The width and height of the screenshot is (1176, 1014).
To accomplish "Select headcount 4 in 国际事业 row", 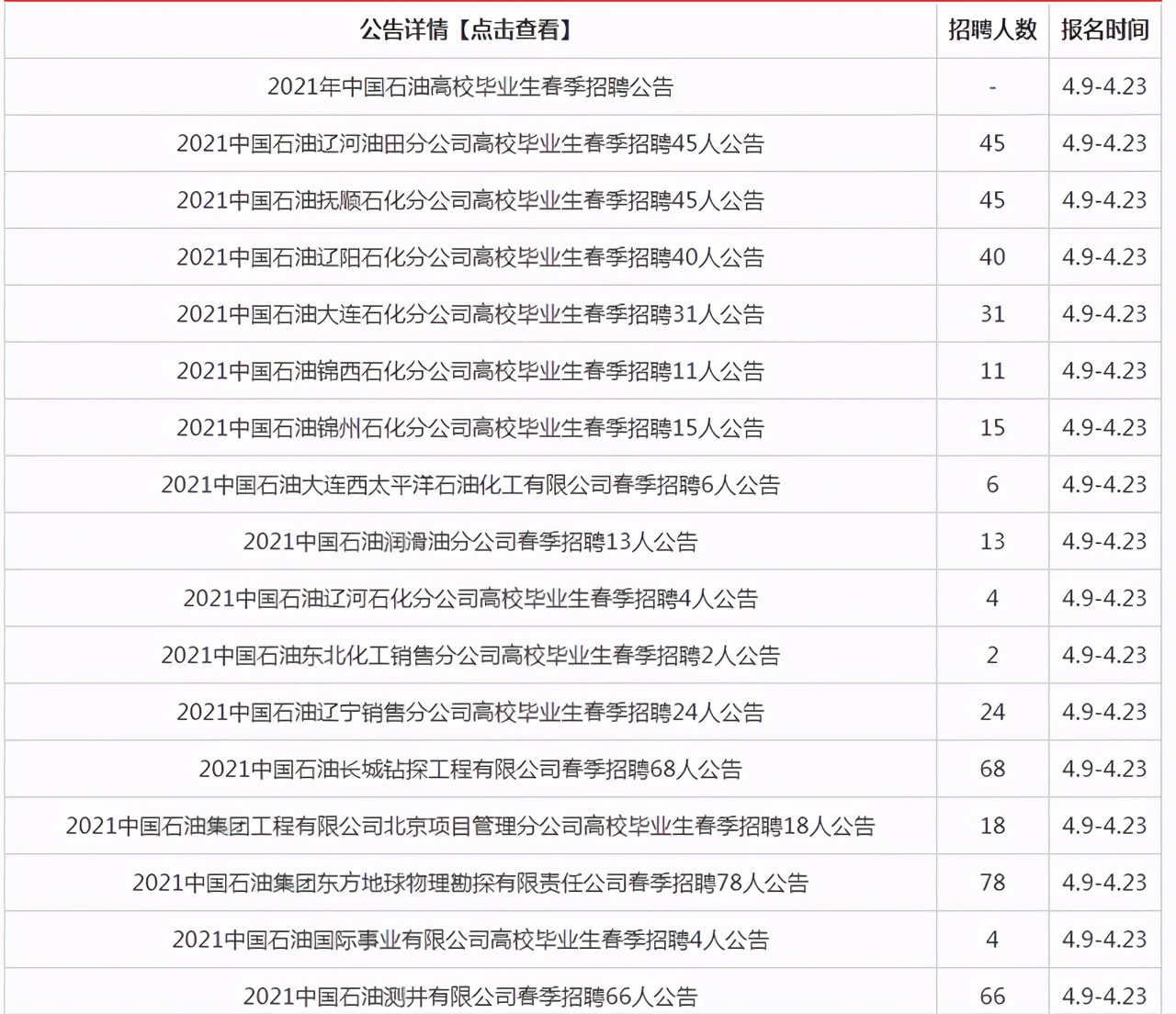I will point(992,941).
